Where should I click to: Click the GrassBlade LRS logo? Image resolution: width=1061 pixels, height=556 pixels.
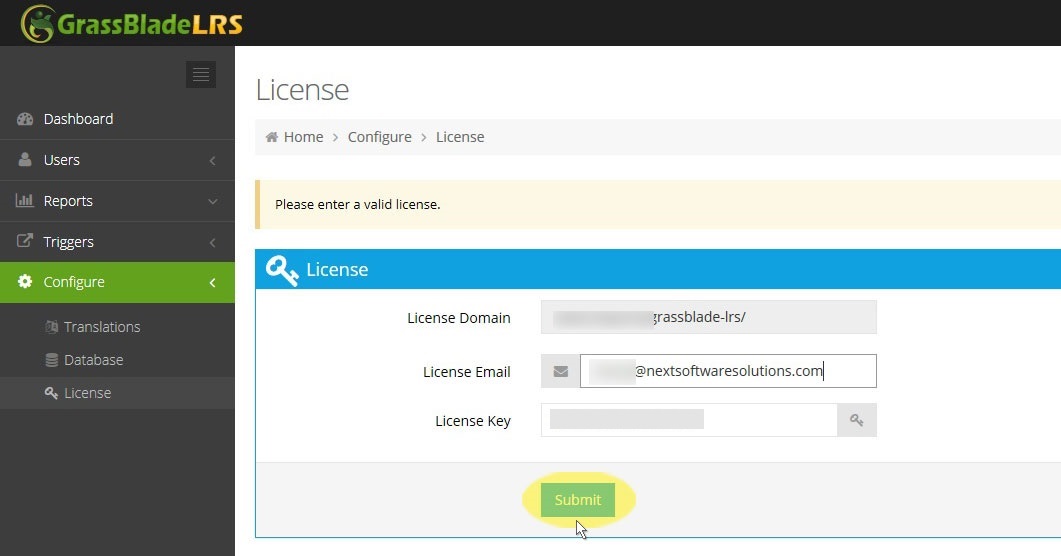[132, 24]
